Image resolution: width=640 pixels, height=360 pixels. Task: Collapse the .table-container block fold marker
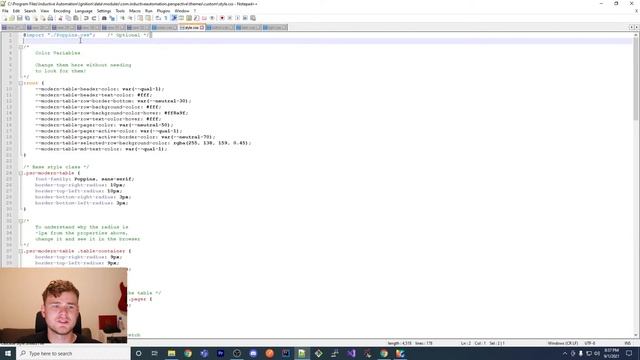[x=20, y=251]
